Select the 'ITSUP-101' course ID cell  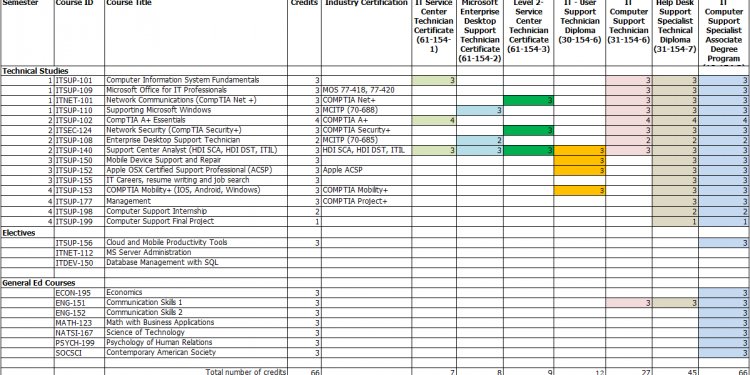pyautogui.click(x=79, y=80)
